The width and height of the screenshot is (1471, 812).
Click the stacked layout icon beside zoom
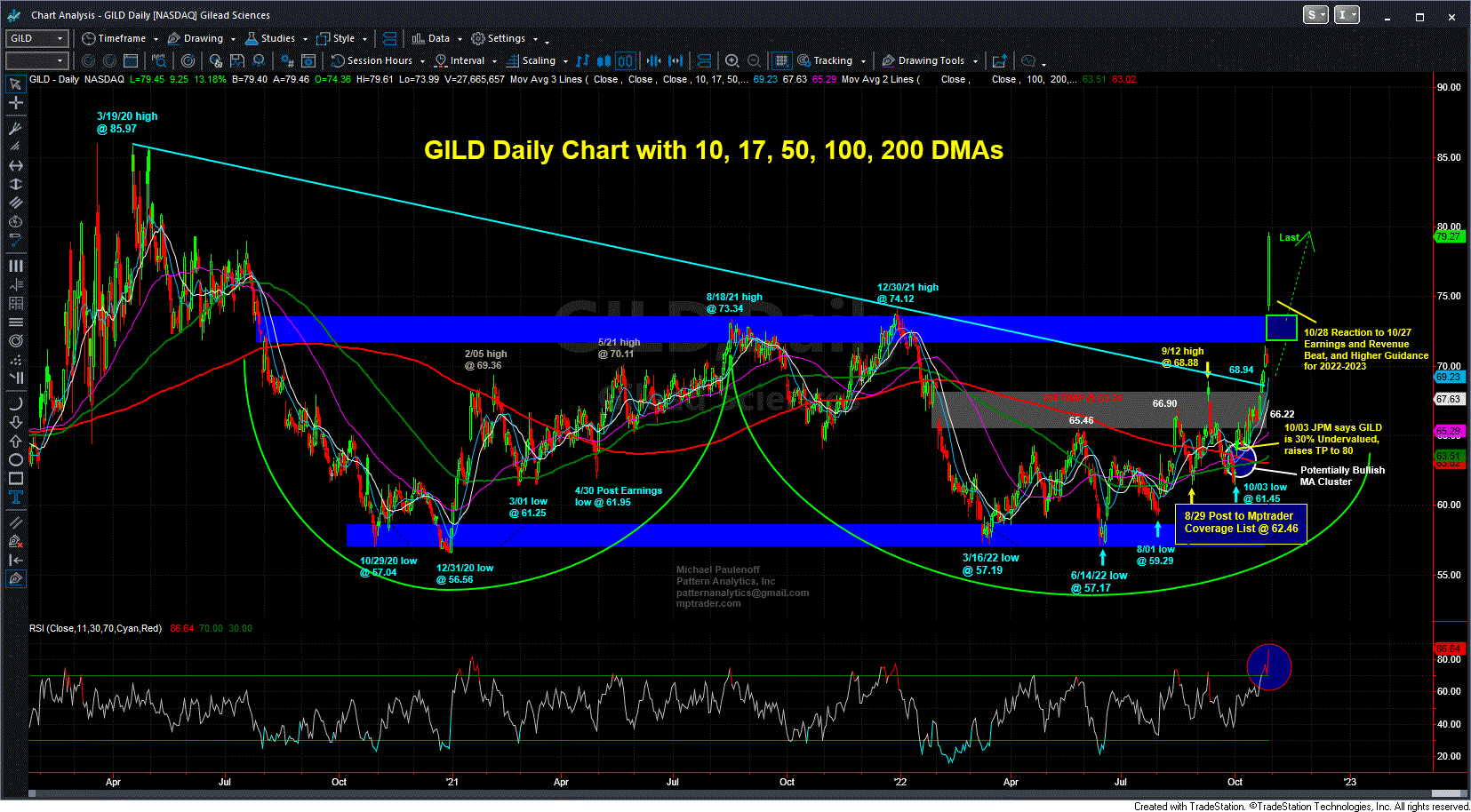click(704, 60)
